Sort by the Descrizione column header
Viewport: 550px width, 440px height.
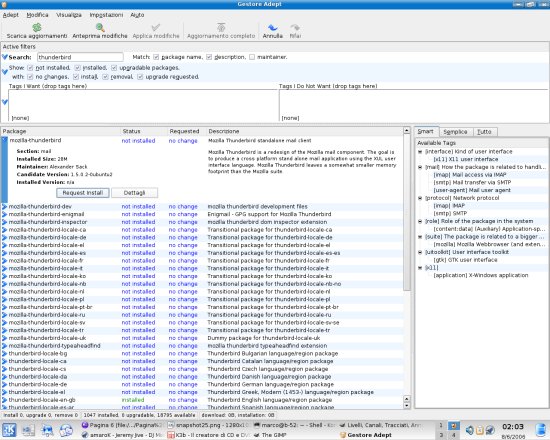pyautogui.click(x=304, y=131)
